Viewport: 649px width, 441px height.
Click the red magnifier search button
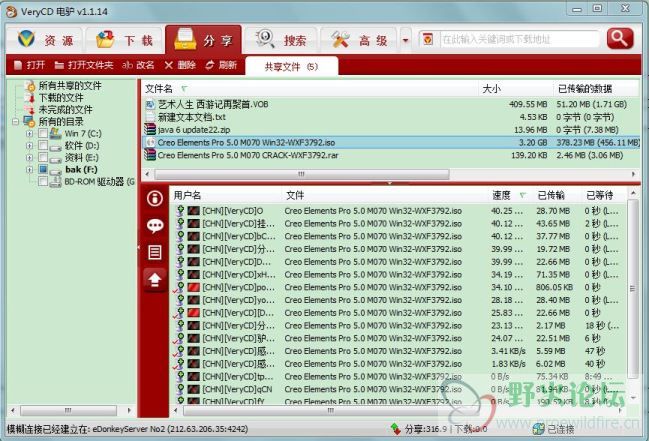point(620,39)
